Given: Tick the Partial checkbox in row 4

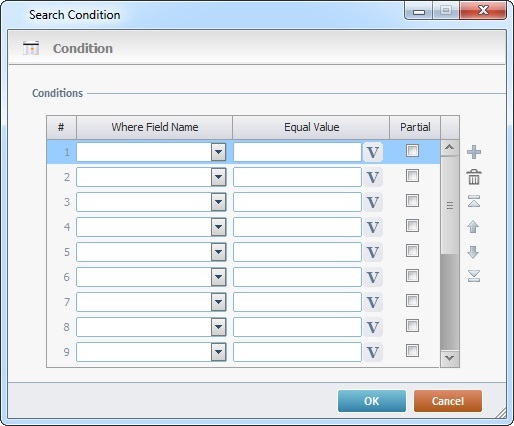Looking at the screenshot, I should [412, 226].
